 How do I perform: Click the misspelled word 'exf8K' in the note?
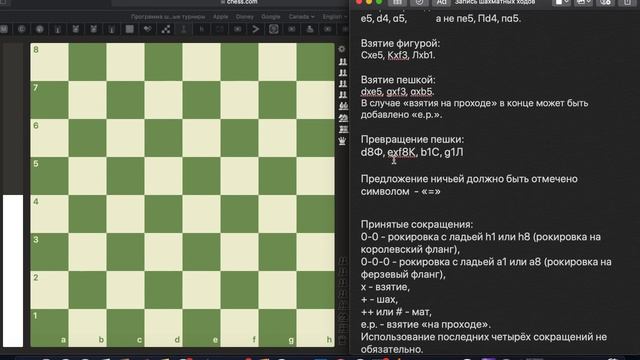(402, 152)
